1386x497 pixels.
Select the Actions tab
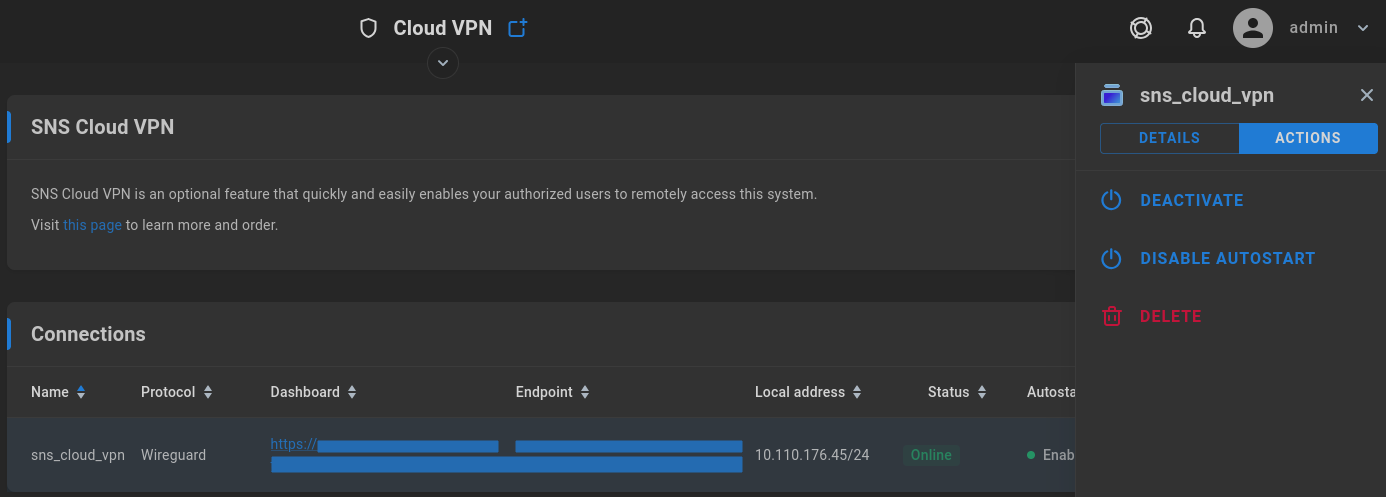[x=1308, y=138]
